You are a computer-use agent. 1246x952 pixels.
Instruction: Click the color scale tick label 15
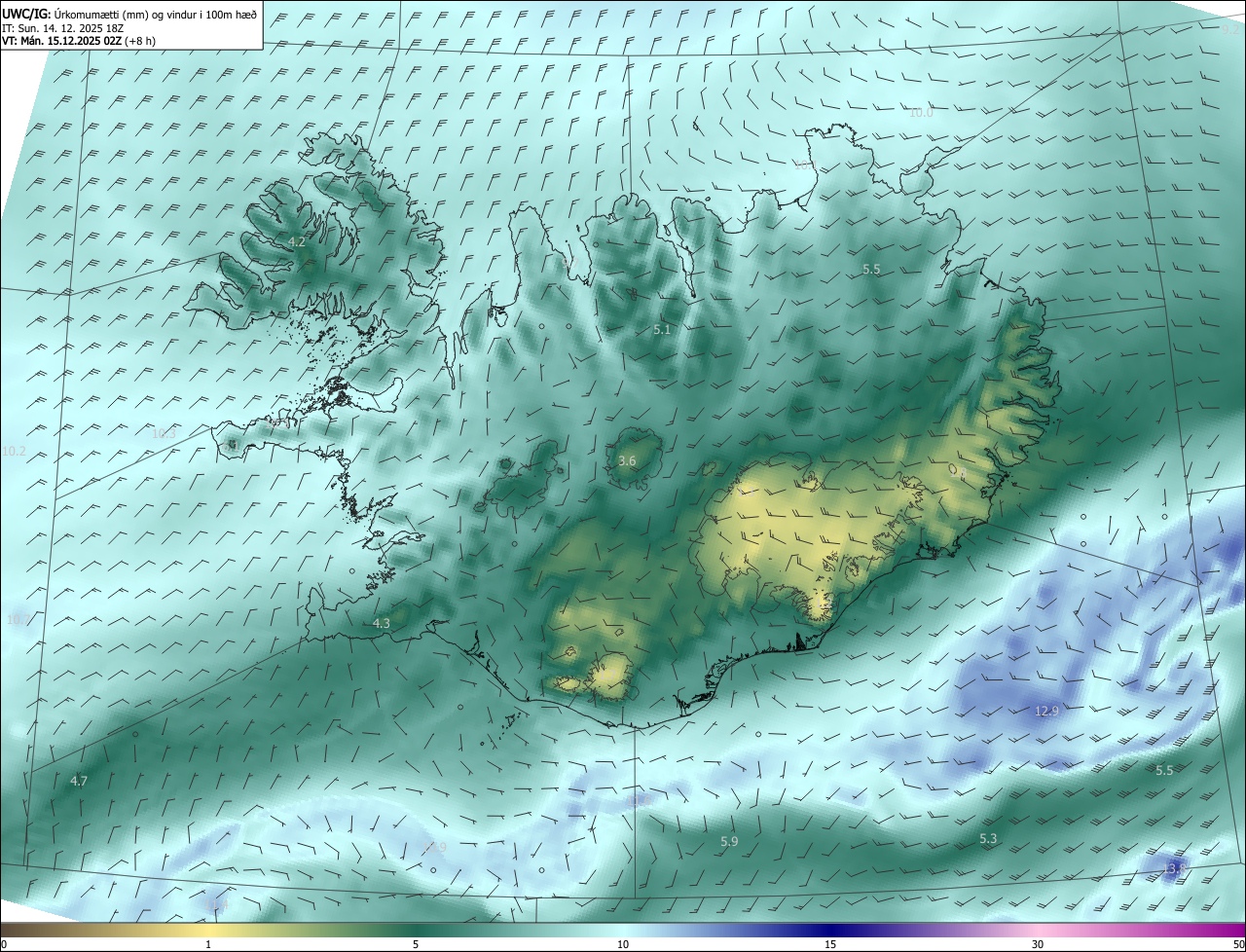pyautogui.click(x=830, y=945)
